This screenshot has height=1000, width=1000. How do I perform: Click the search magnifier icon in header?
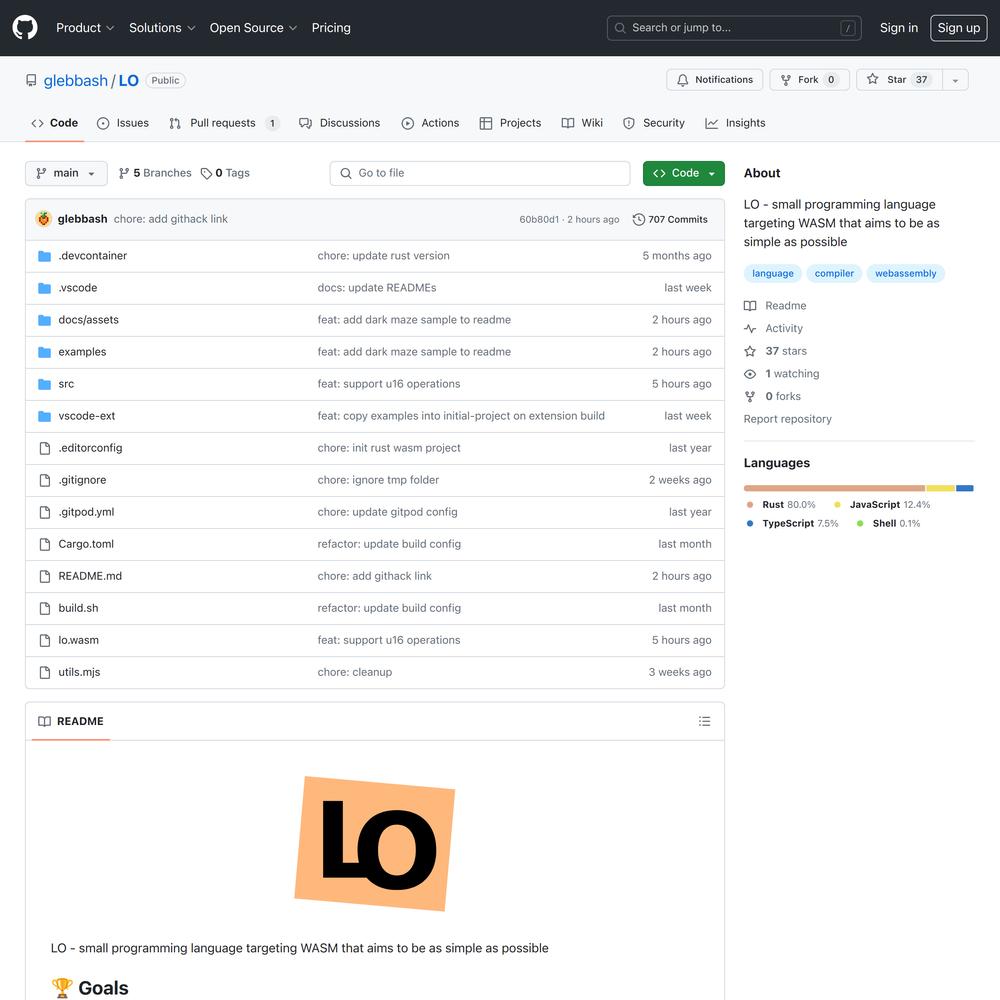[620, 28]
